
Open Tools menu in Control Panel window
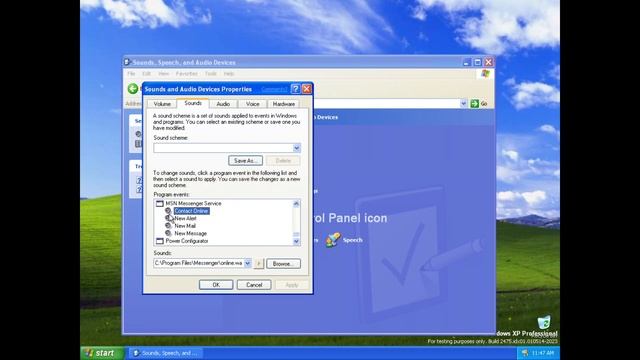[211, 73]
